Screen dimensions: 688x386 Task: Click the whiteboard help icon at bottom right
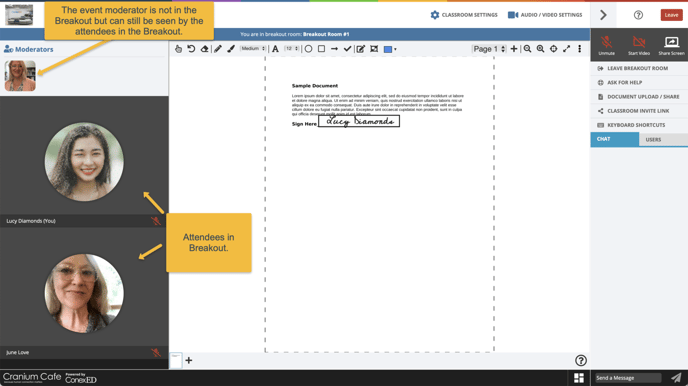(580, 361)
